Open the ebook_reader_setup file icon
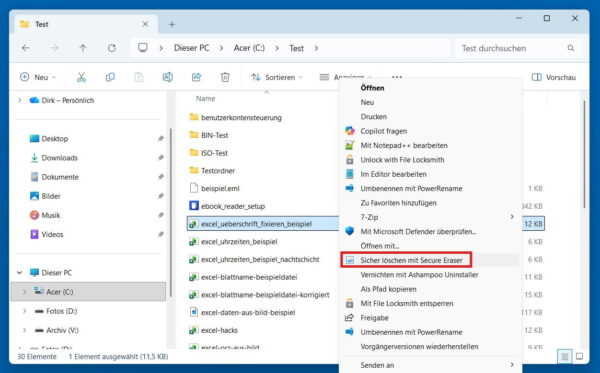600x373 pixels. 194,206
